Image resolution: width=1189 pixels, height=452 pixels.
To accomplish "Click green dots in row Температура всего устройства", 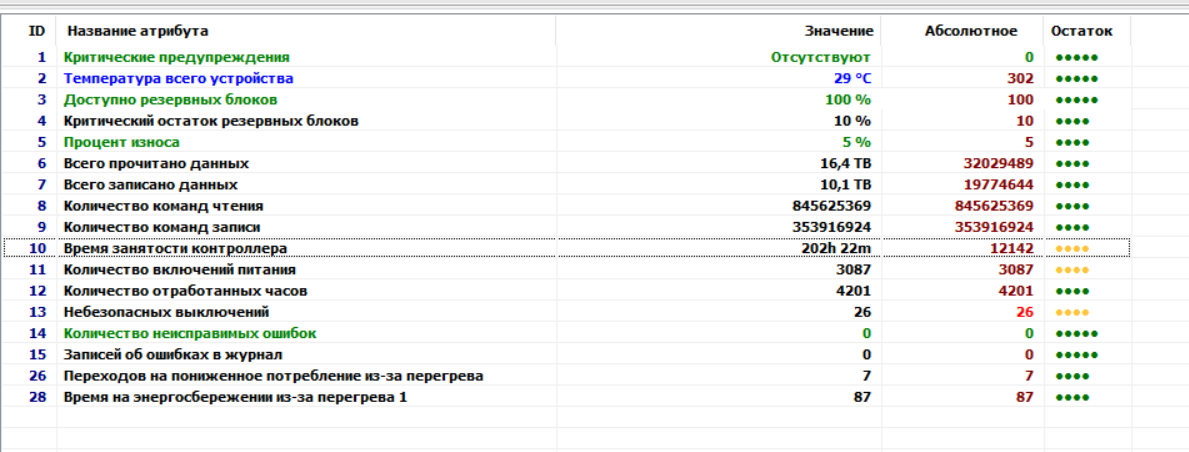I will (1077, 79).
